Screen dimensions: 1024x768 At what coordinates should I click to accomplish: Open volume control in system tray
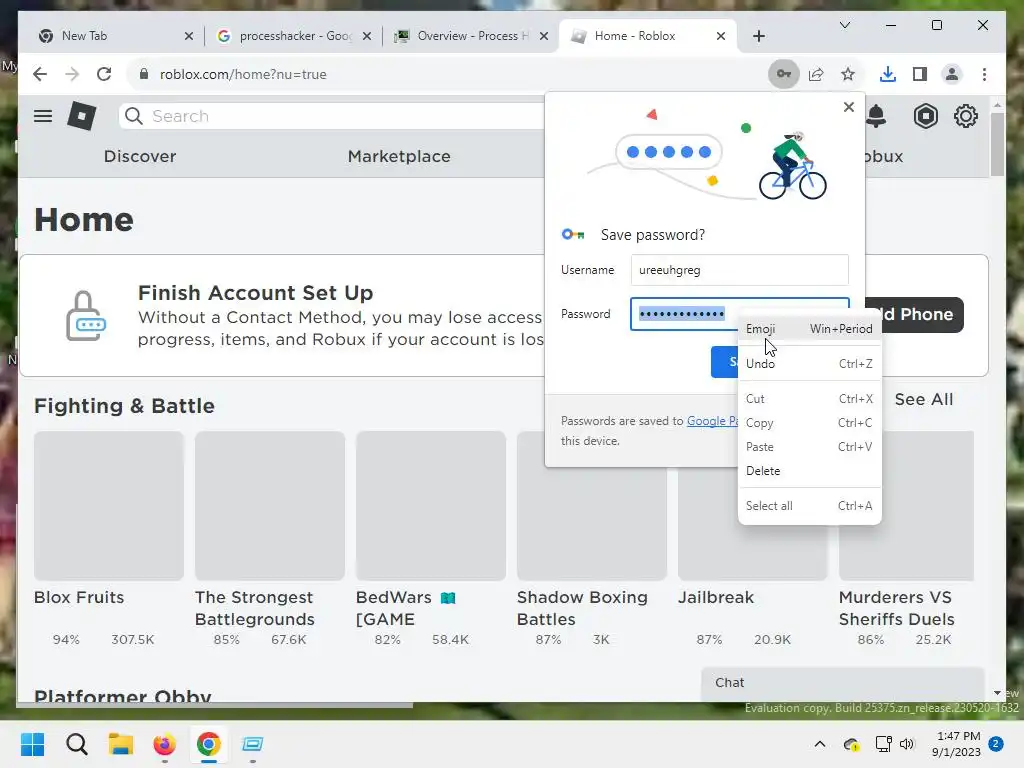tap(907, 744)
